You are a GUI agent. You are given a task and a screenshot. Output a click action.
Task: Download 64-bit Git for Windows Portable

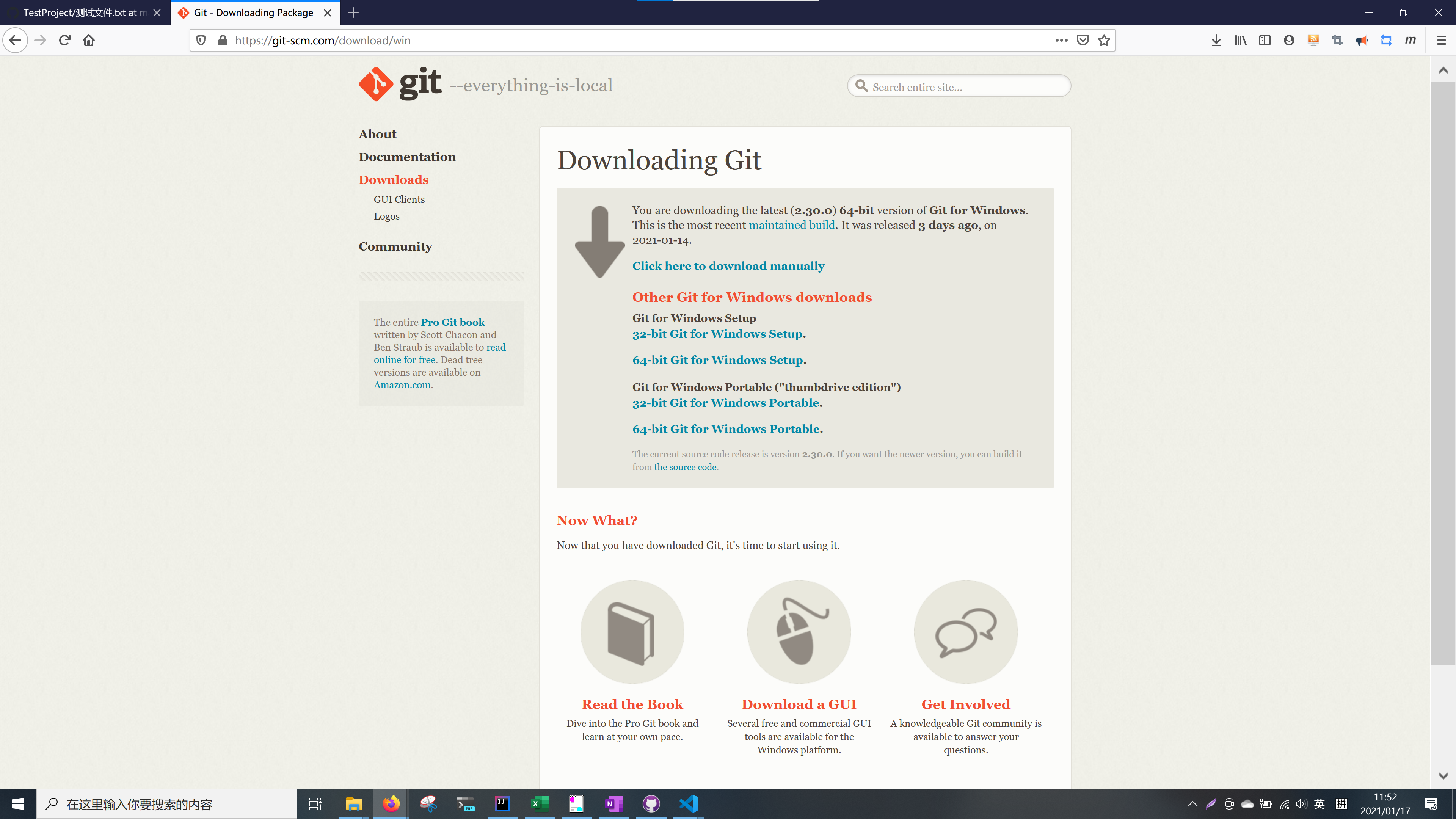point(726,429)
